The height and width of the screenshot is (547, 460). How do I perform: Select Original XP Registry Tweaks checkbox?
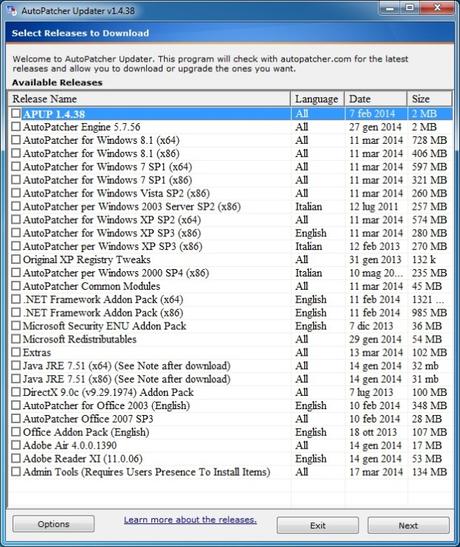(x=16, y=259)
